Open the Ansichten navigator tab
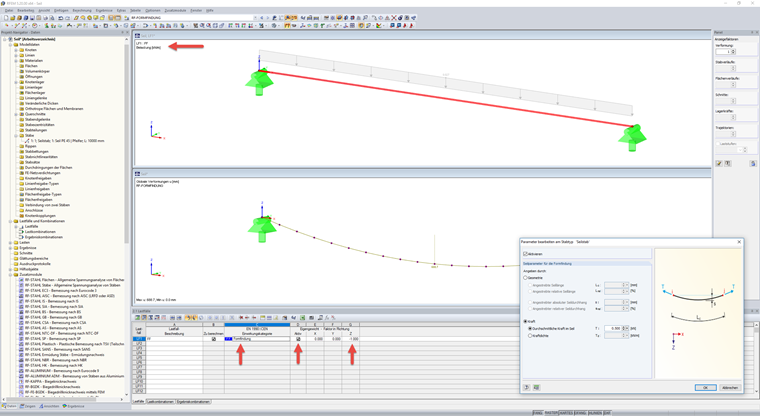Screen dimensions: 760x416 pos(49,406)
